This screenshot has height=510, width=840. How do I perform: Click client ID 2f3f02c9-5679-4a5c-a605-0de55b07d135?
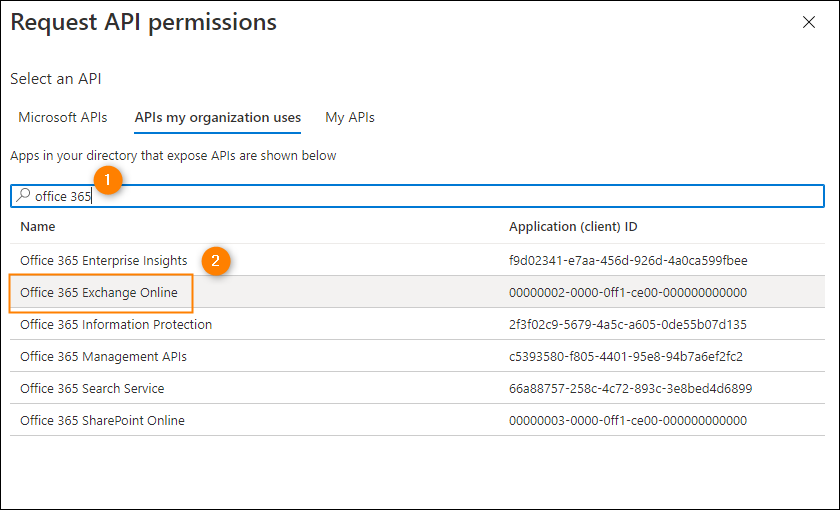point(628,325)
